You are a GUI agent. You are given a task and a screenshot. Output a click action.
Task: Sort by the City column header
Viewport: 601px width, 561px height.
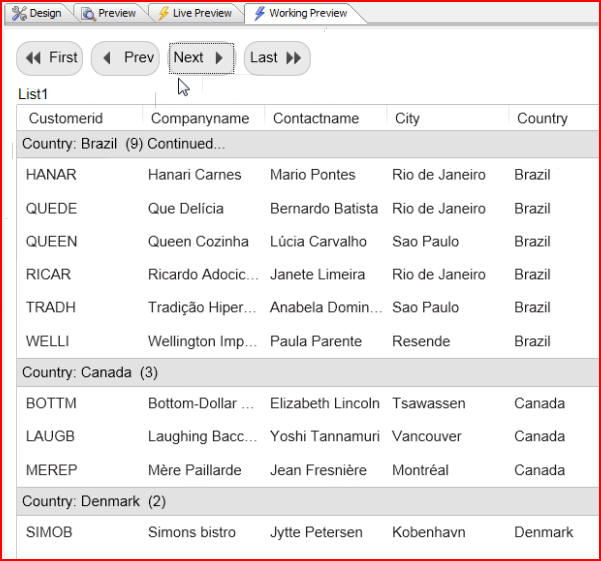point(407,118)
